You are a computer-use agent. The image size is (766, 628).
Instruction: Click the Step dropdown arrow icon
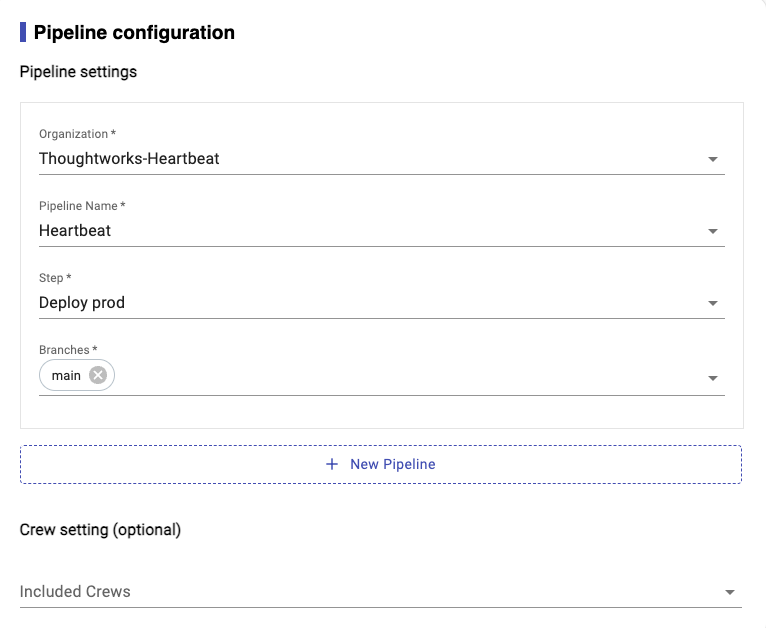pyautogui.click(x=712, y=303)
